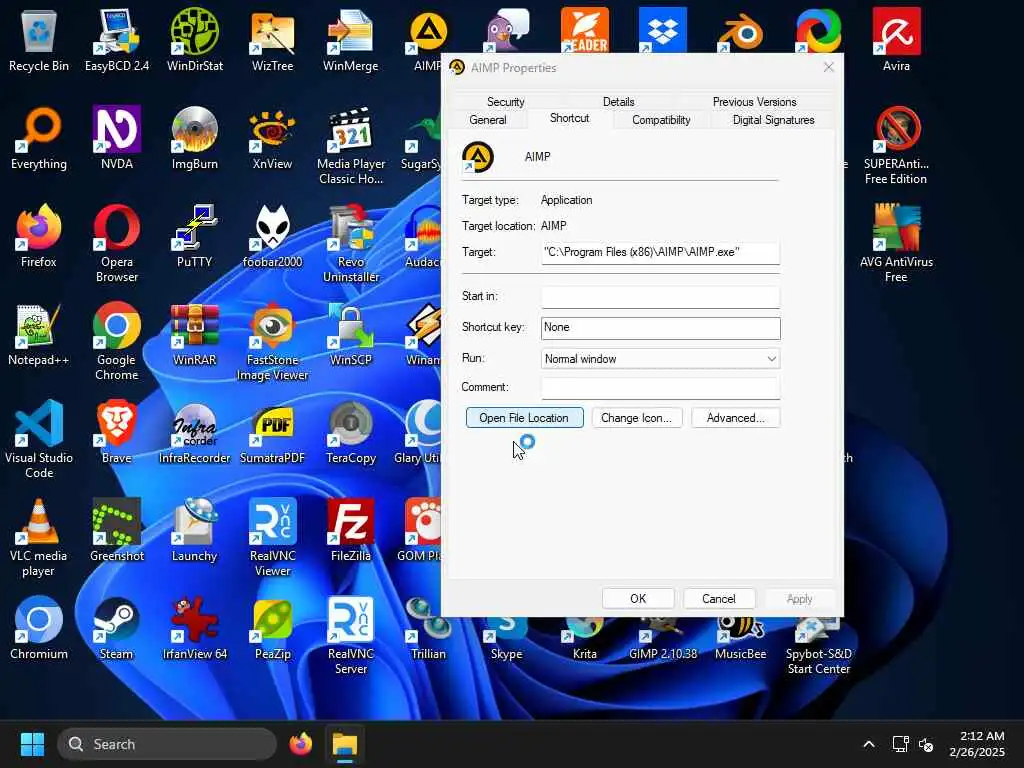The width and height of the screenshot is (1024, 768).
Task: Select the WinSCP desktop icon
Action: [351, 334]
